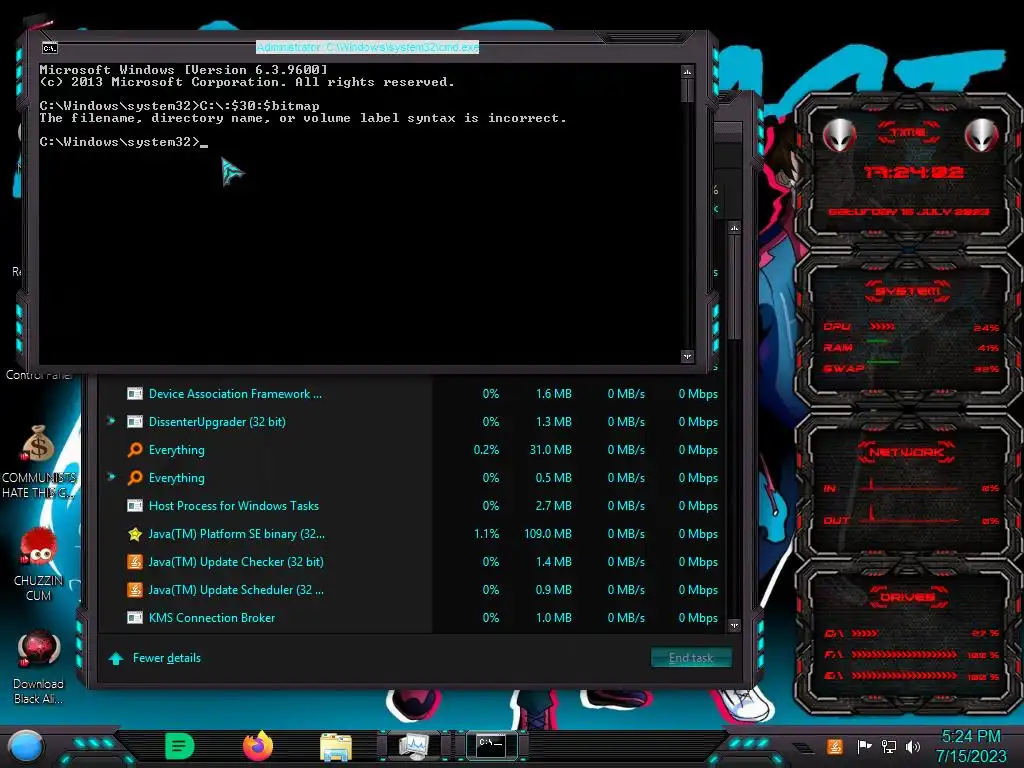Screen dimensions: 1024x768
Task: Select Device Association Framework process icon
Action: (135, 394)
